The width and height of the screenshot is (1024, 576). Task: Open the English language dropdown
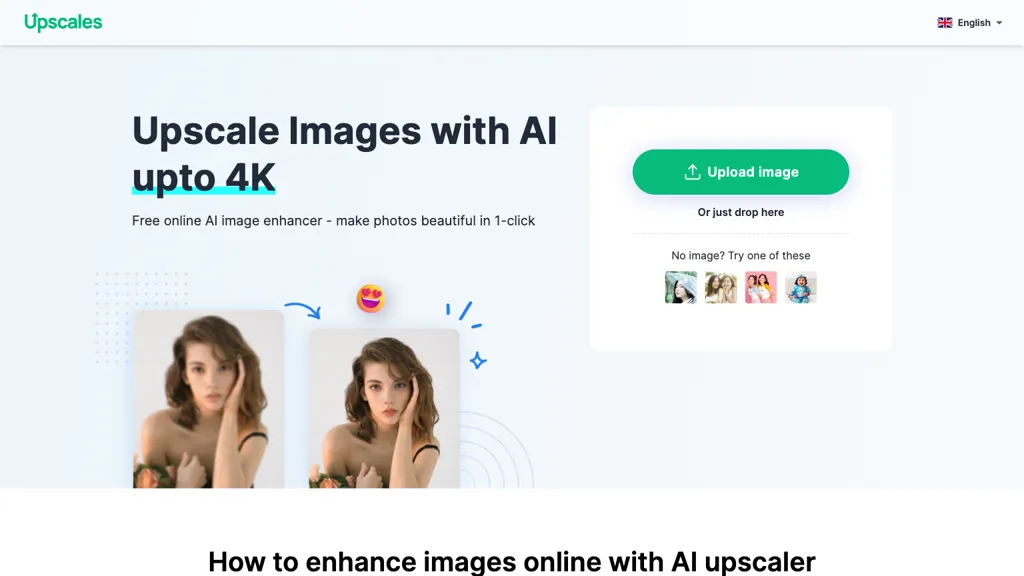click(970, 23)
